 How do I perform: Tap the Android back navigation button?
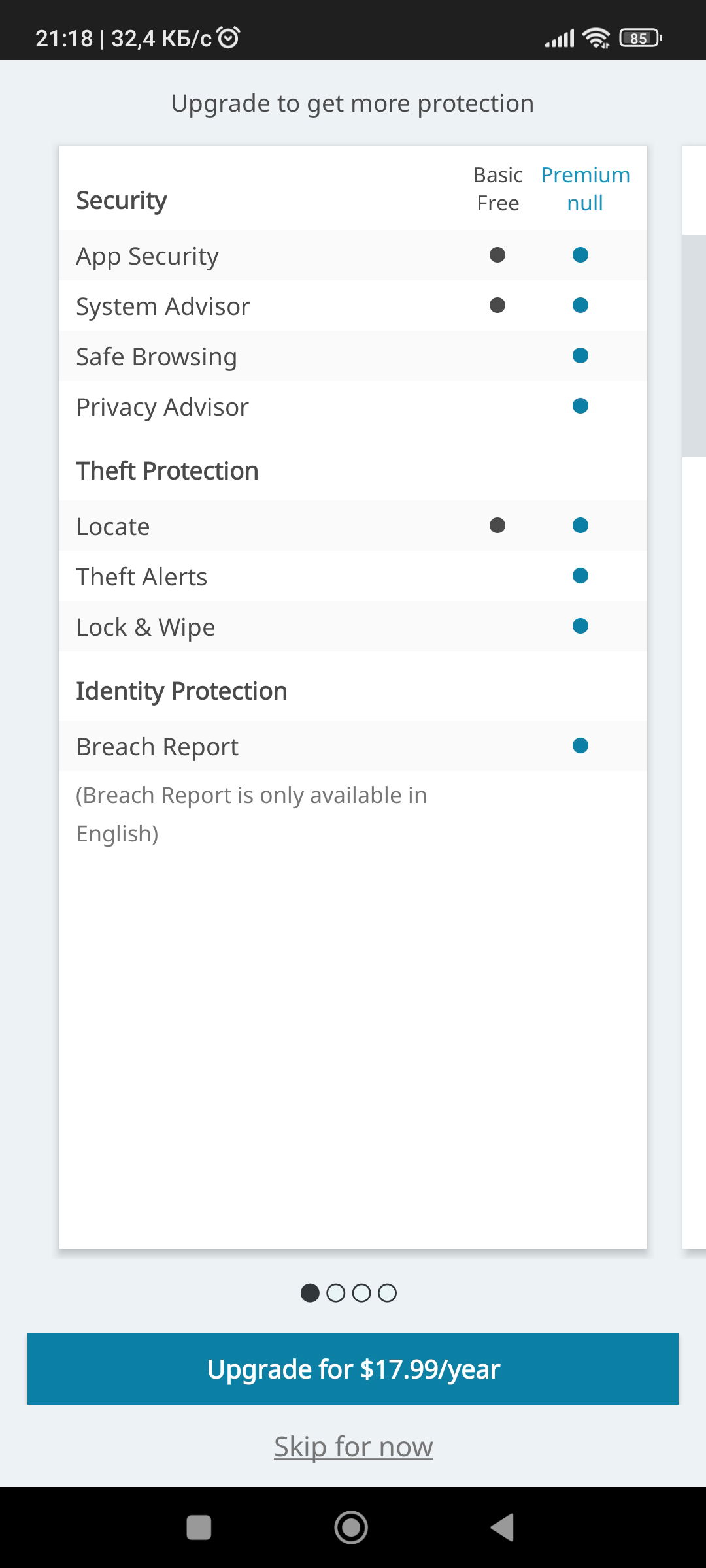tap(503, 1527)
